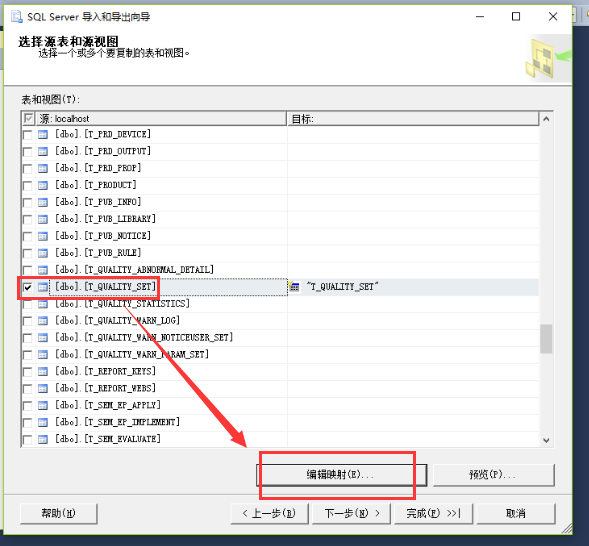Click Preview button 预览(P)...
This screenshot has width=589, height=546.
(x=494, y=475)
